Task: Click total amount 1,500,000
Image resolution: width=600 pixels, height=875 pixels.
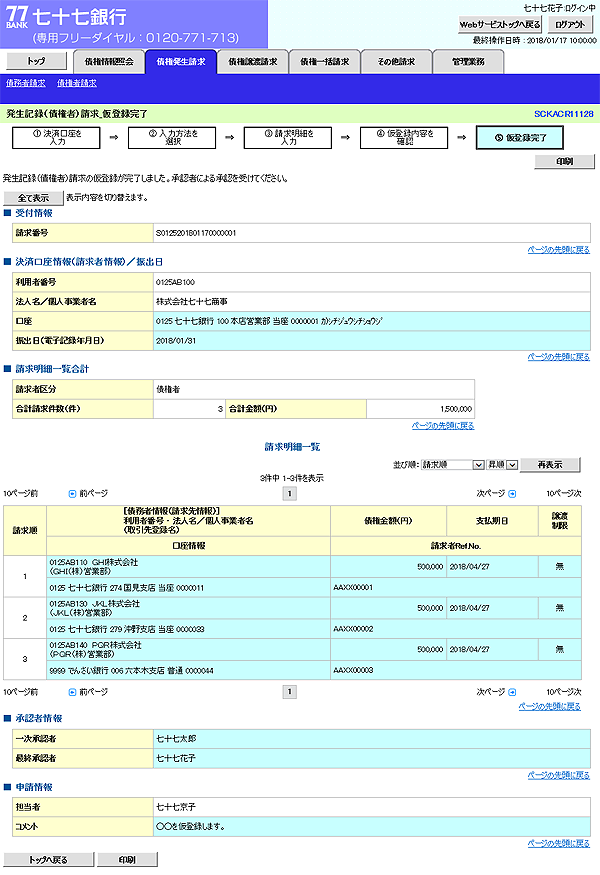Action: click(x=456, y=409)
